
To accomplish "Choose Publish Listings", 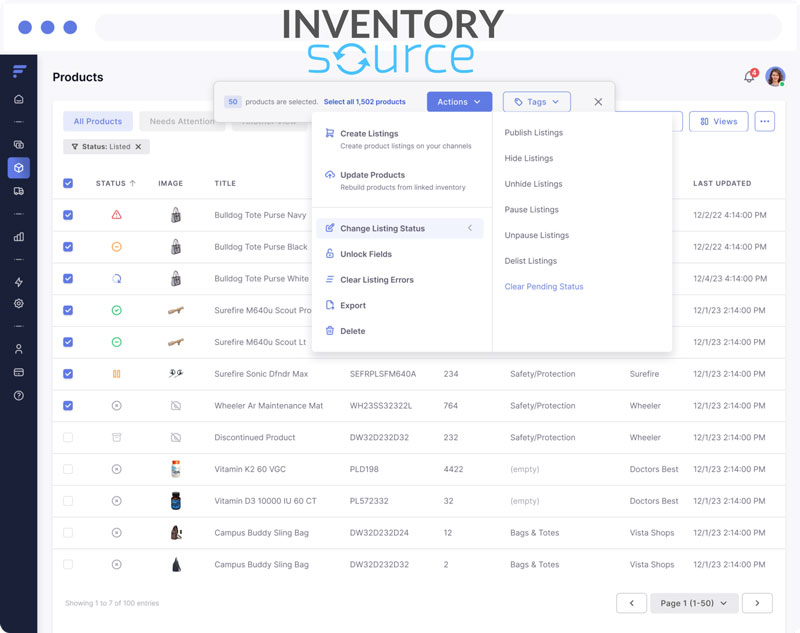I will [x=534, y=133].
